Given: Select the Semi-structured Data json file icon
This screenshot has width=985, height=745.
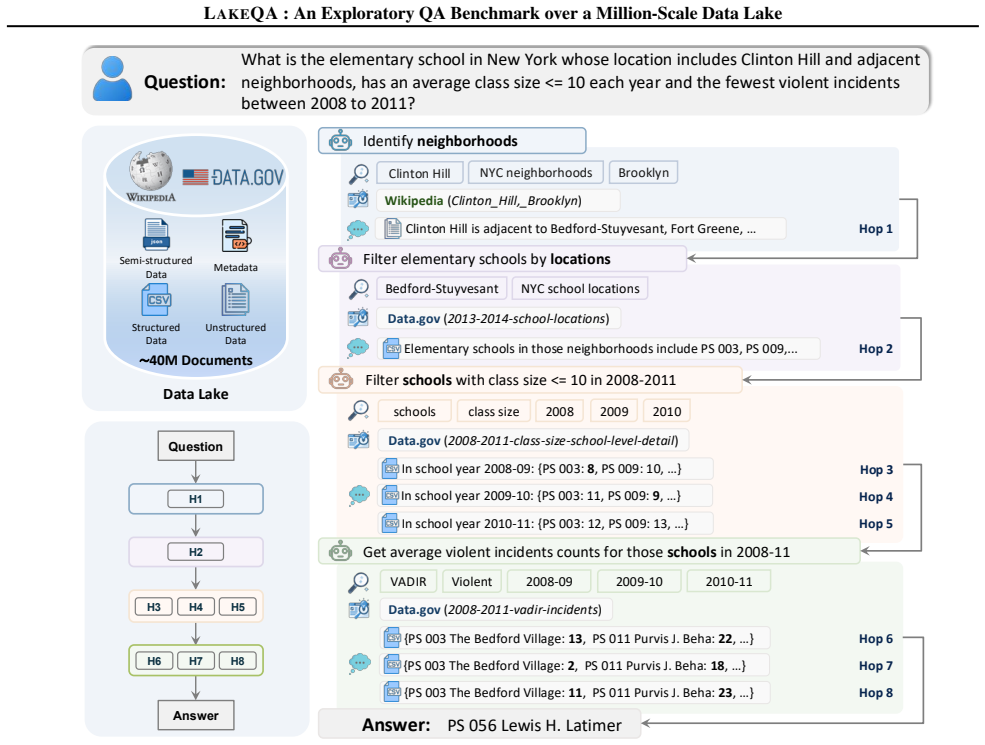Looking at the screenshot, I should [x=156, y=234].
